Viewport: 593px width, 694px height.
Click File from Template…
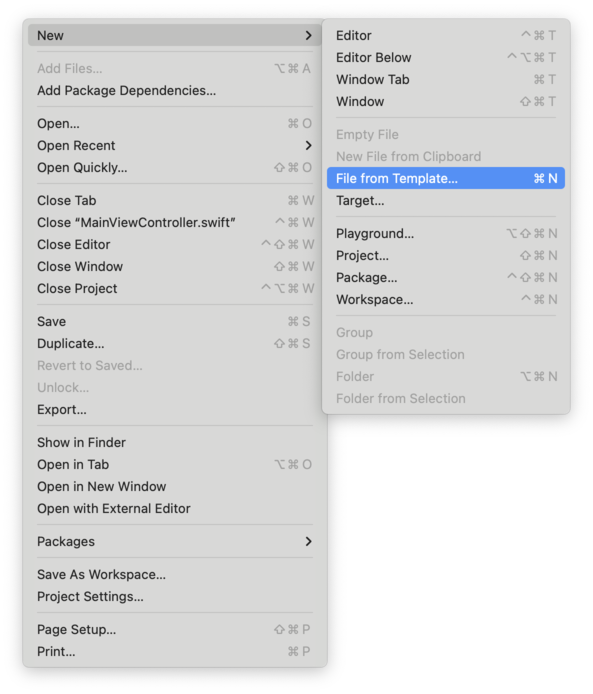click(446, 178)
